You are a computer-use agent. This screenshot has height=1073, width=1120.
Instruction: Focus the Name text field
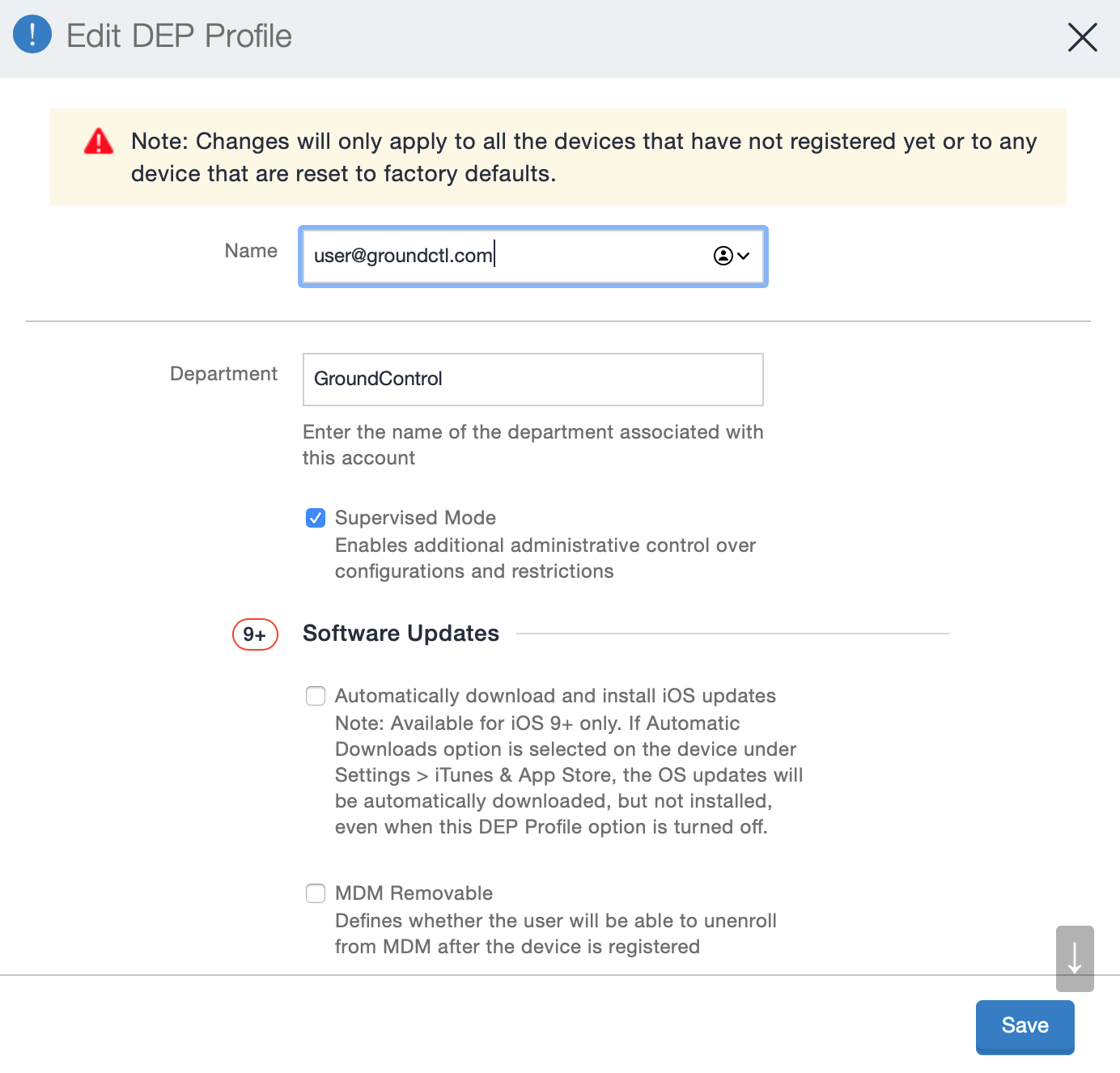pos(502,256)
